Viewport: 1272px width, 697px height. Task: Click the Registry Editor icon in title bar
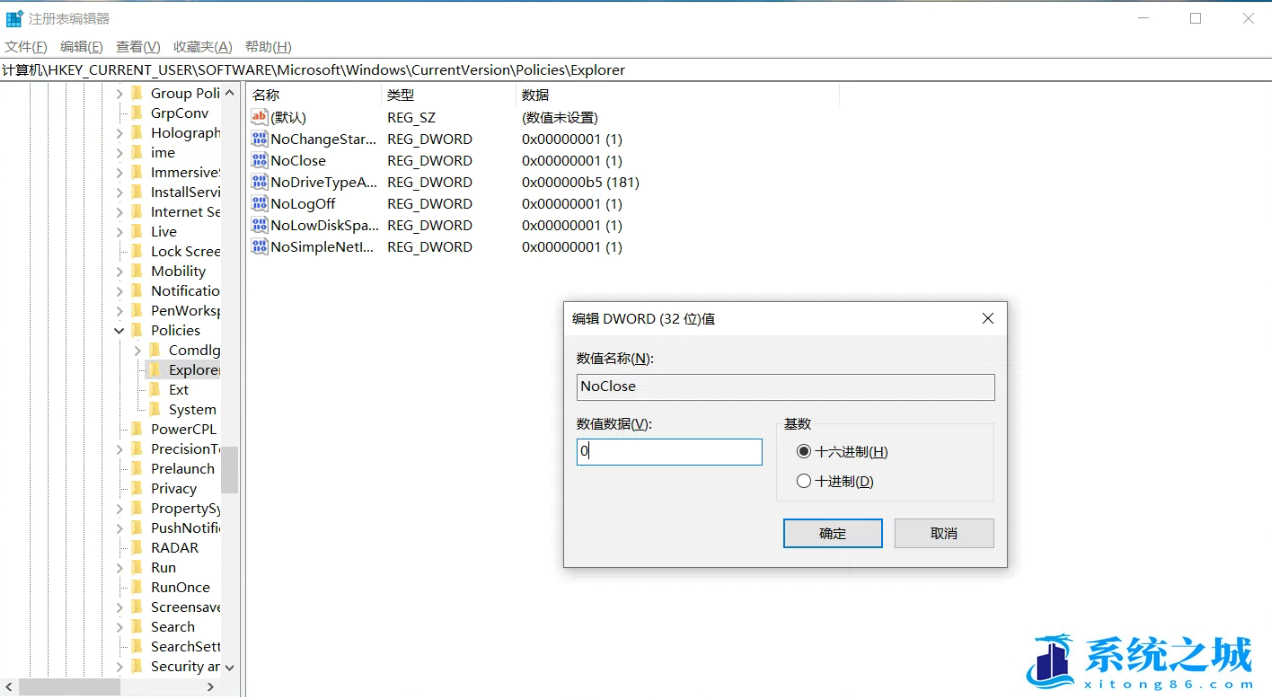coord(12,17)
